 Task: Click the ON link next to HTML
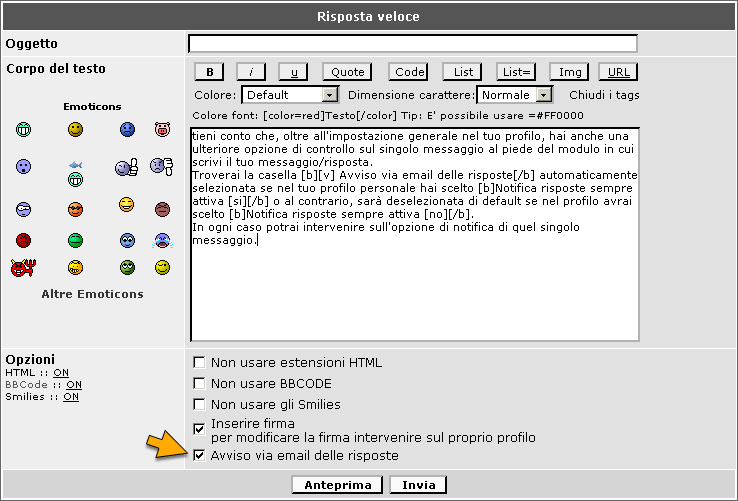tap(61, 372)
